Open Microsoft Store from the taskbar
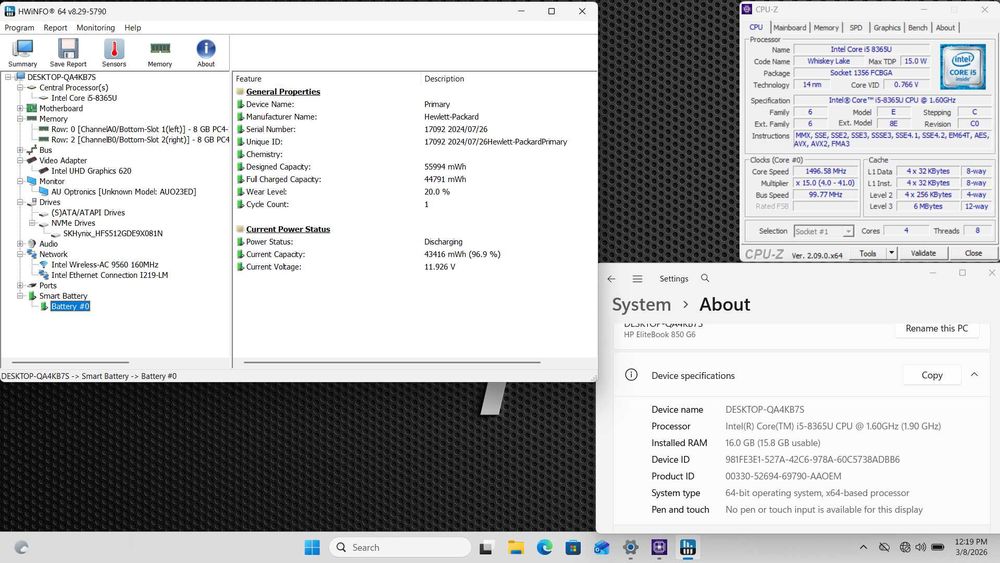Image resolution: width=1000 pixels, height=563 pixels. click(x=573, y=547)
